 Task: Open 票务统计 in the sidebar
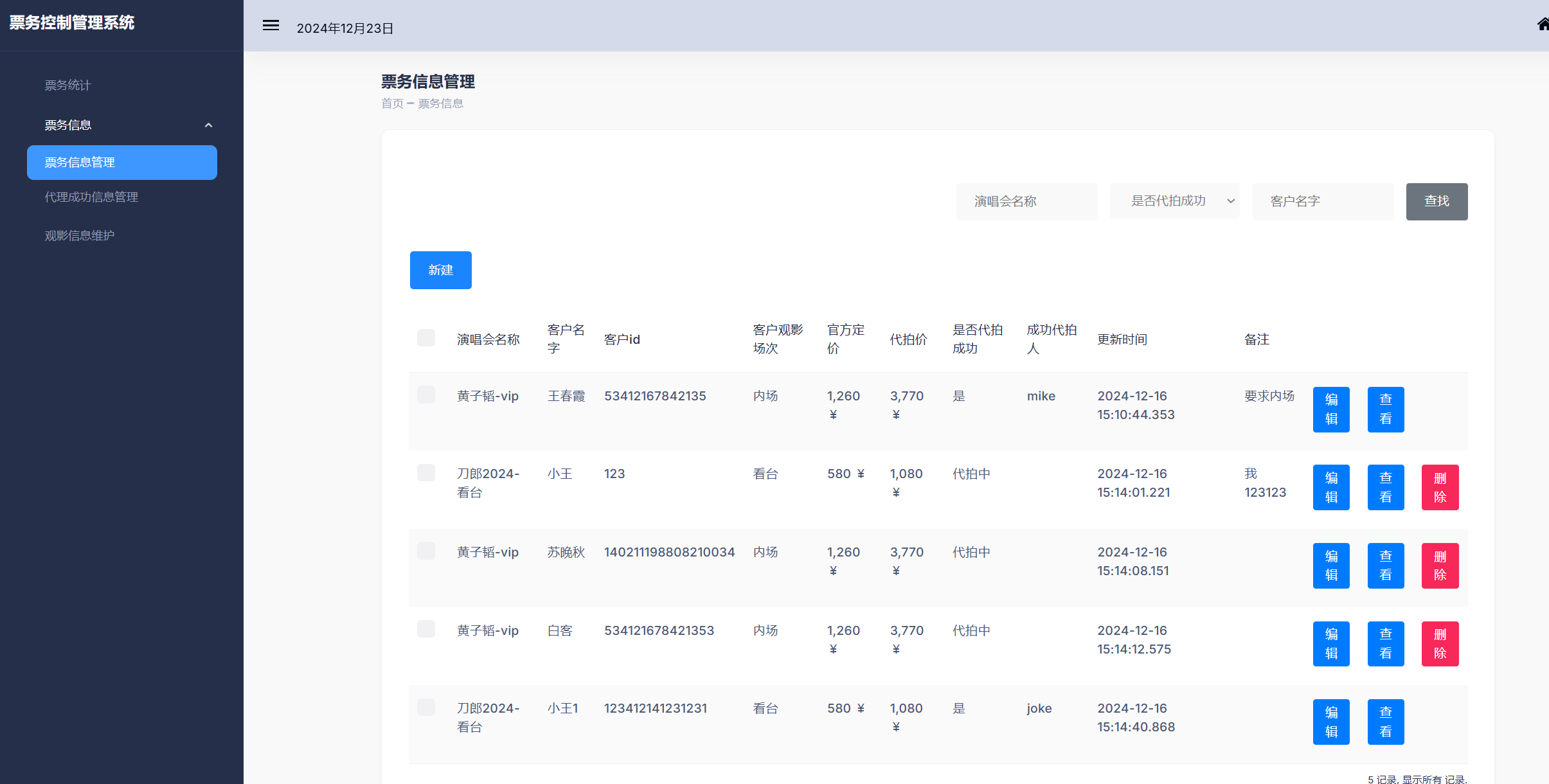click(67, 85)
